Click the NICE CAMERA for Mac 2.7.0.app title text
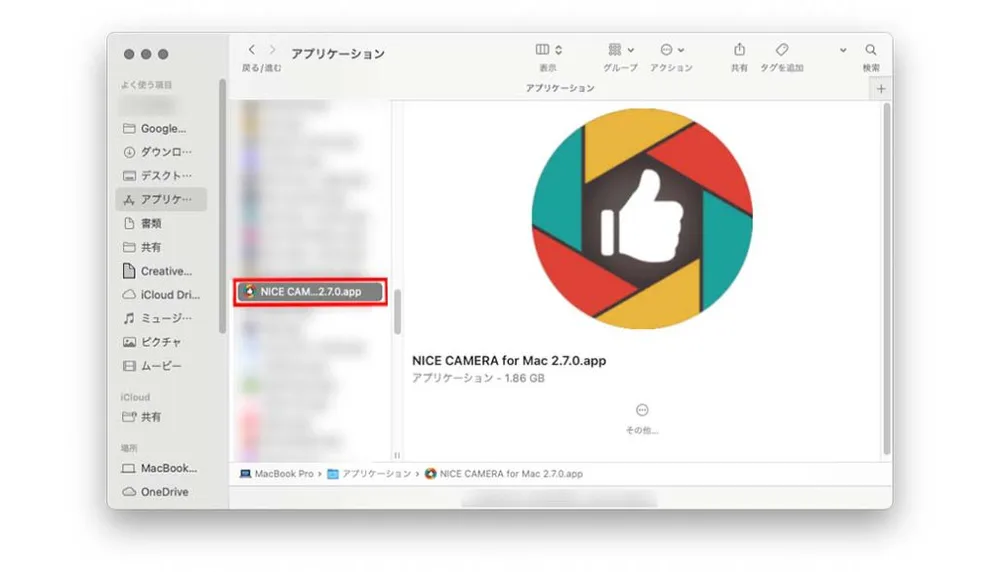Viewport: 1000px width, 572px height. (x=509, y=360)
